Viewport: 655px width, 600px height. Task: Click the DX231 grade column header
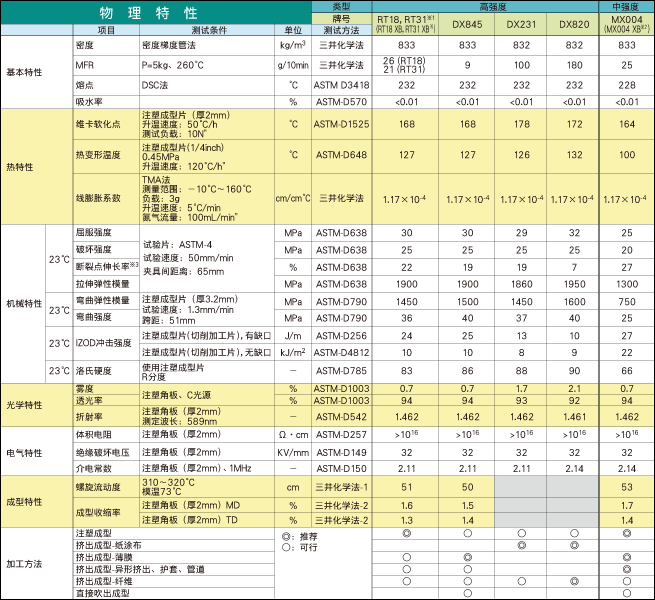[521, 24]
